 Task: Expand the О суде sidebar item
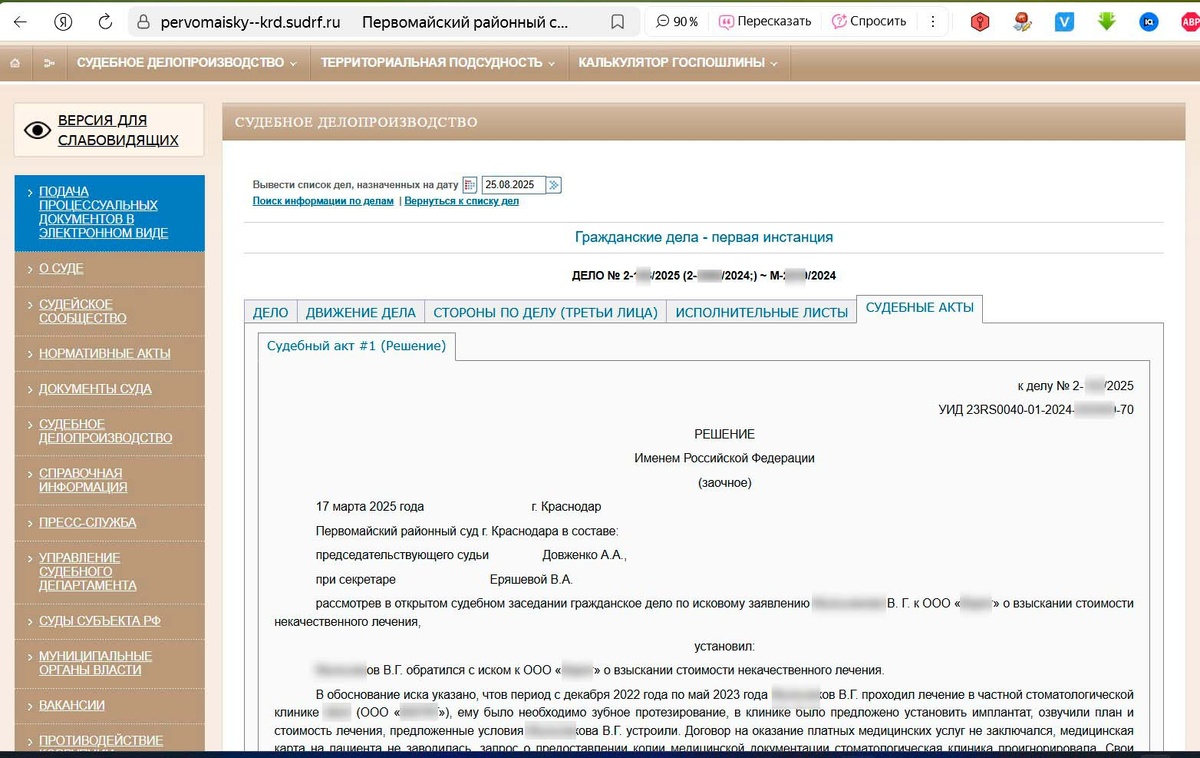61,269
